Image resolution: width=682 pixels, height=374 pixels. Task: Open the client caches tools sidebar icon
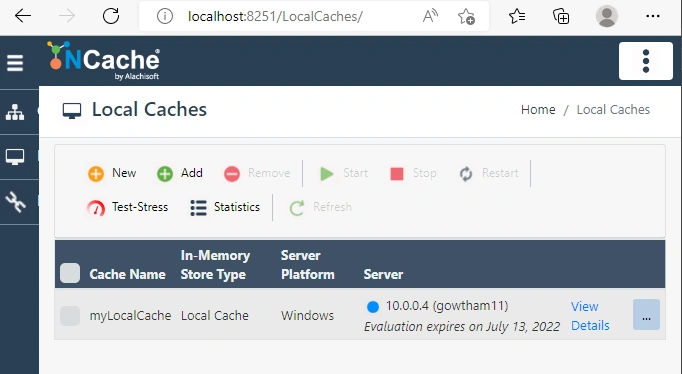coord(15,202)
